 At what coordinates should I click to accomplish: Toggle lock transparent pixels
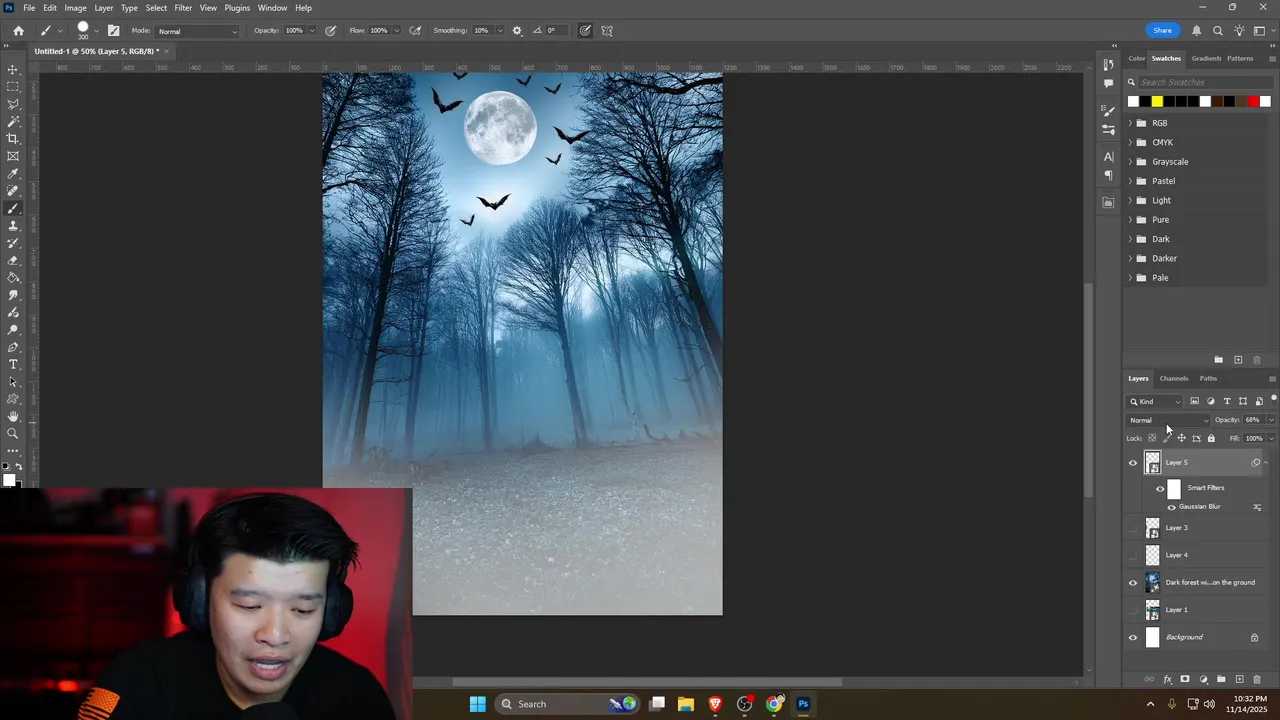[1152, 438]
